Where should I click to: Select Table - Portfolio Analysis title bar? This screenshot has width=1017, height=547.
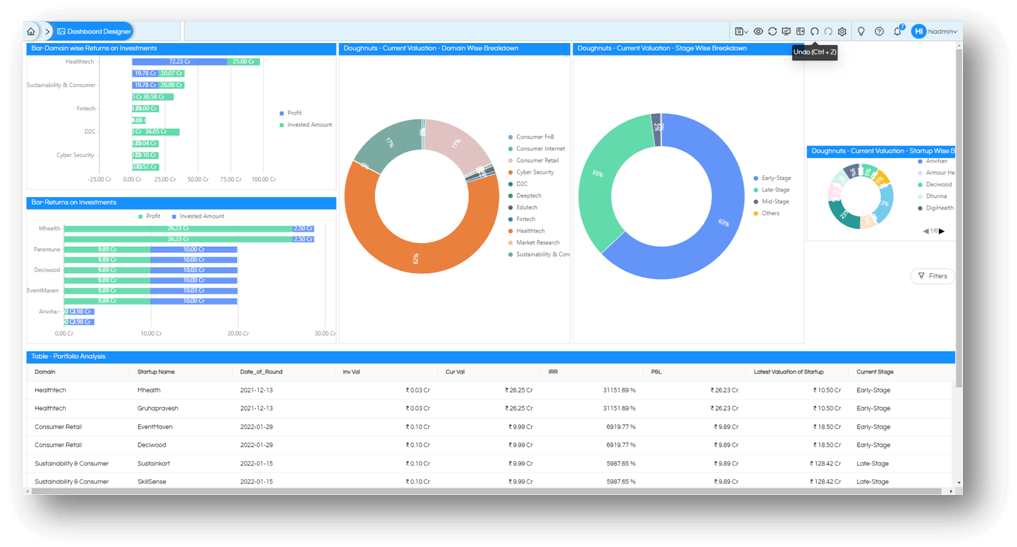tap(490, 357)
